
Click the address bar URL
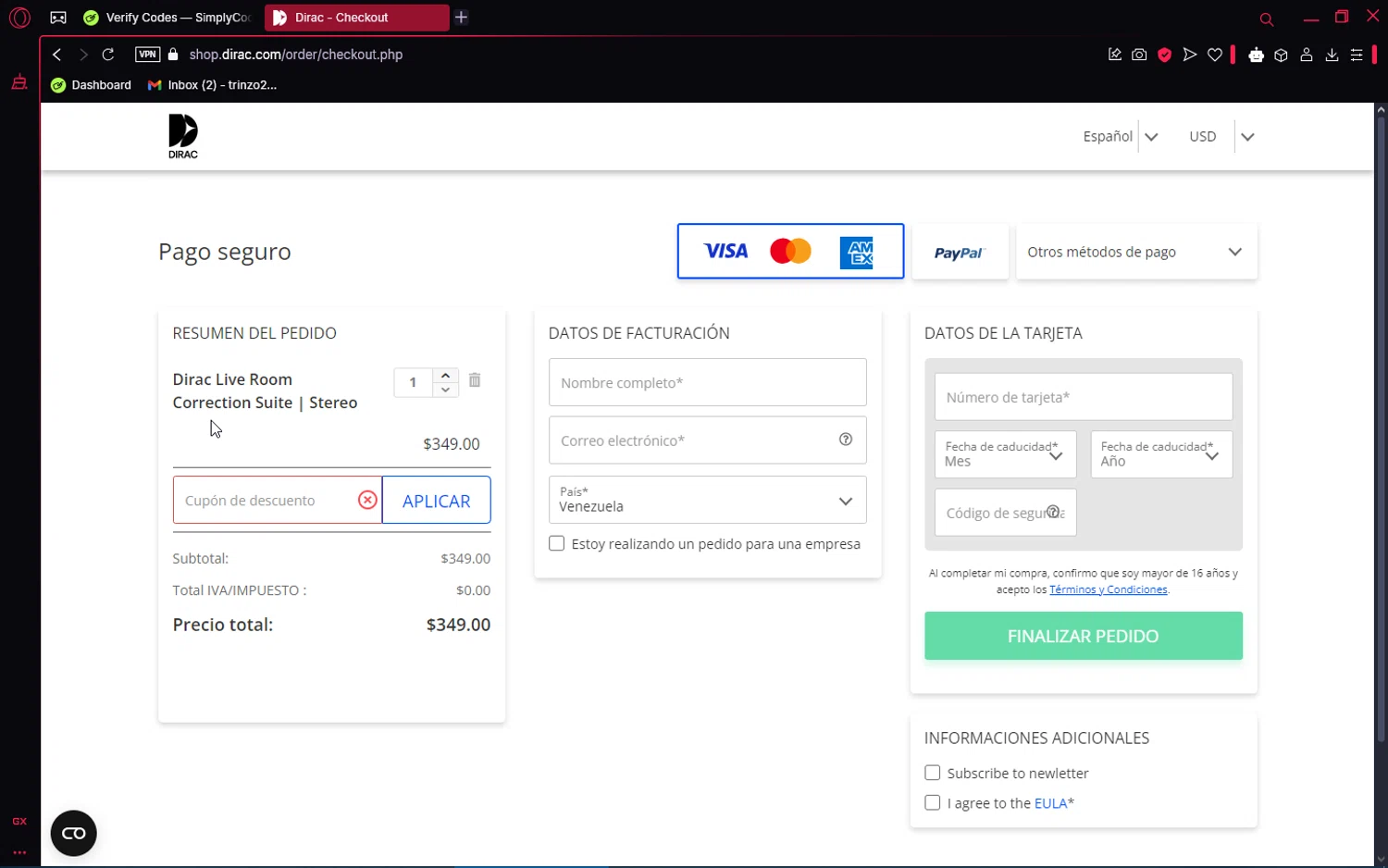coord(296,55)
